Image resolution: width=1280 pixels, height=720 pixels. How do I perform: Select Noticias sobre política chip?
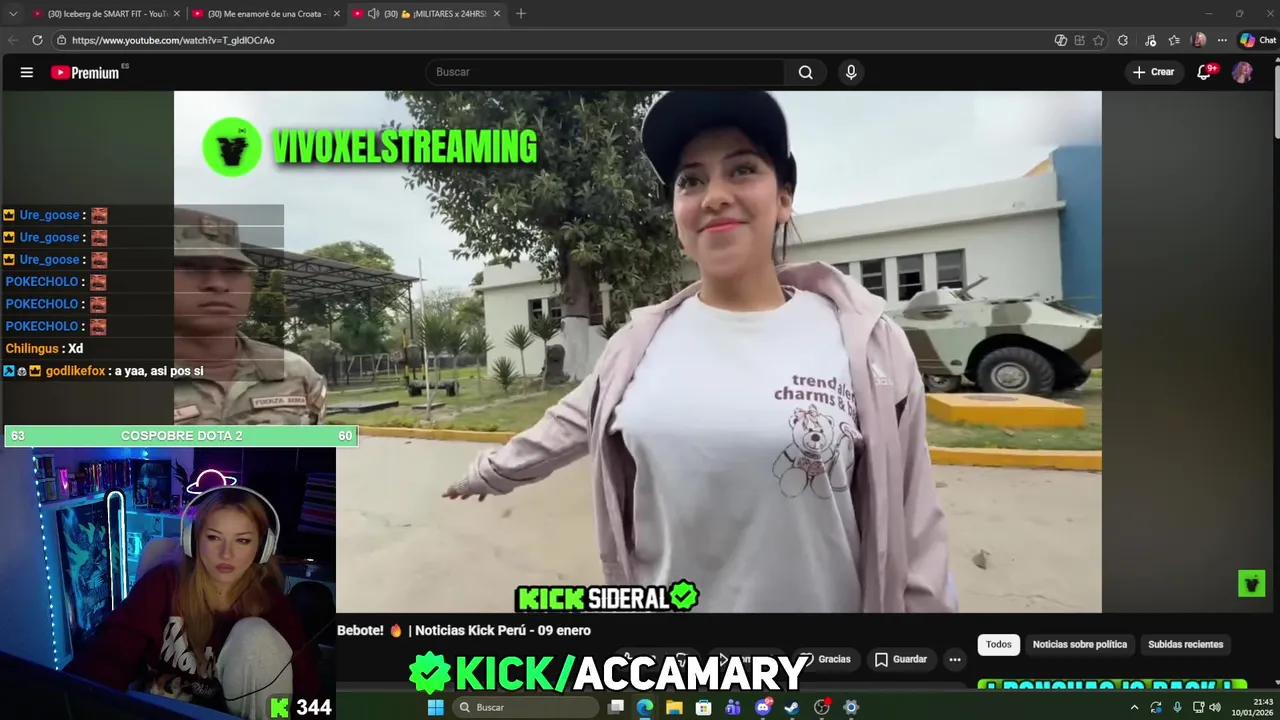[x=1080, y=645]
